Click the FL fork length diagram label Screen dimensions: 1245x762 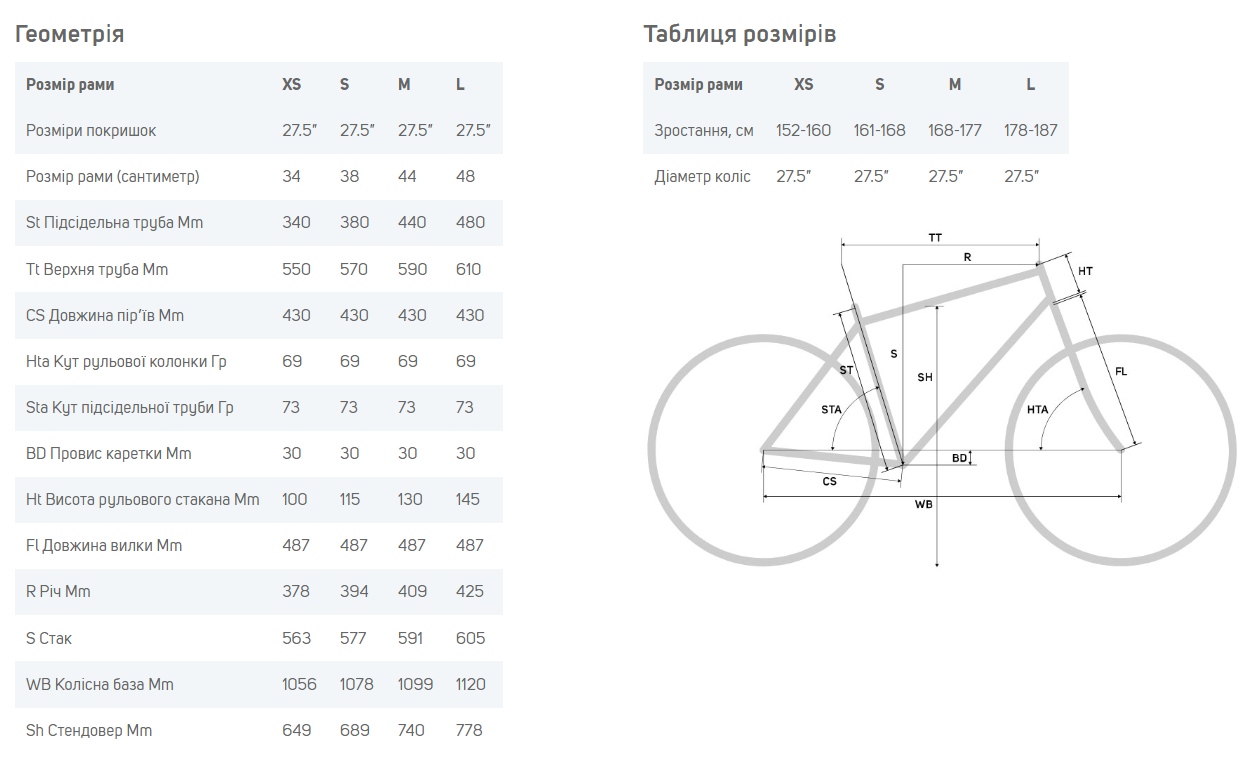1121,371
